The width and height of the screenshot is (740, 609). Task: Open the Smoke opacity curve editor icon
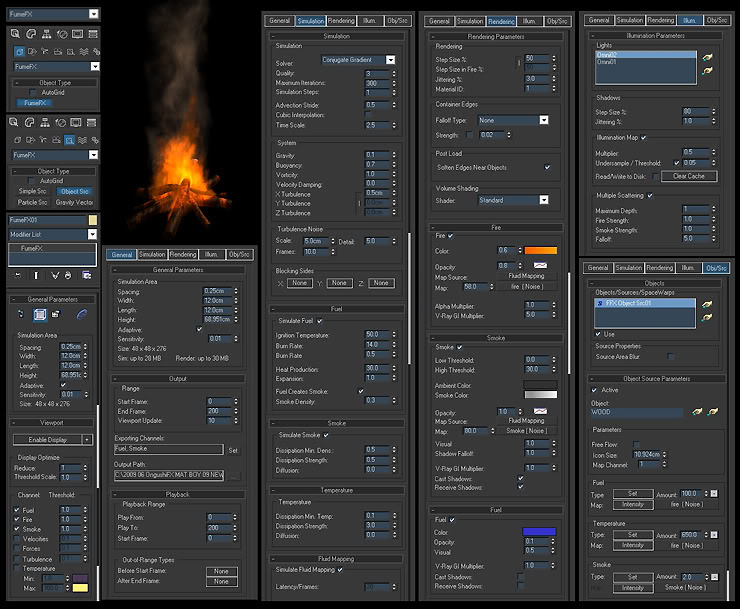[540, 411]
